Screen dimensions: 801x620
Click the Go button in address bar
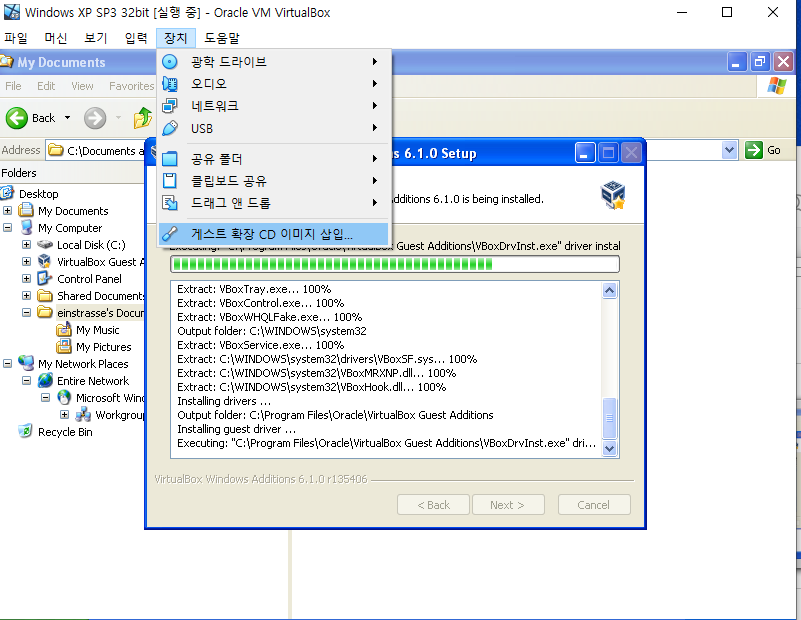tap(763, 150)
